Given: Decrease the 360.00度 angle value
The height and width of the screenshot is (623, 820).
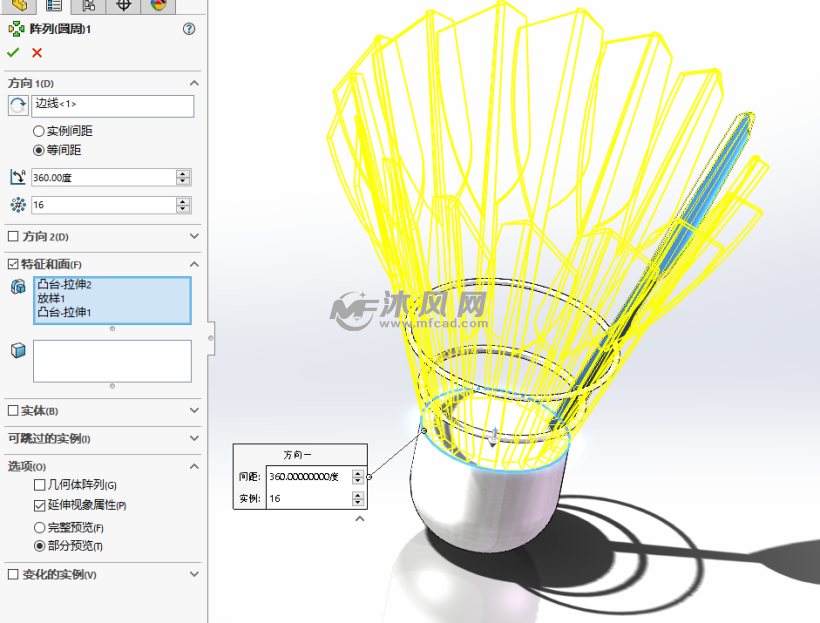Looking at the screenshot, I should tap(183, 182).
